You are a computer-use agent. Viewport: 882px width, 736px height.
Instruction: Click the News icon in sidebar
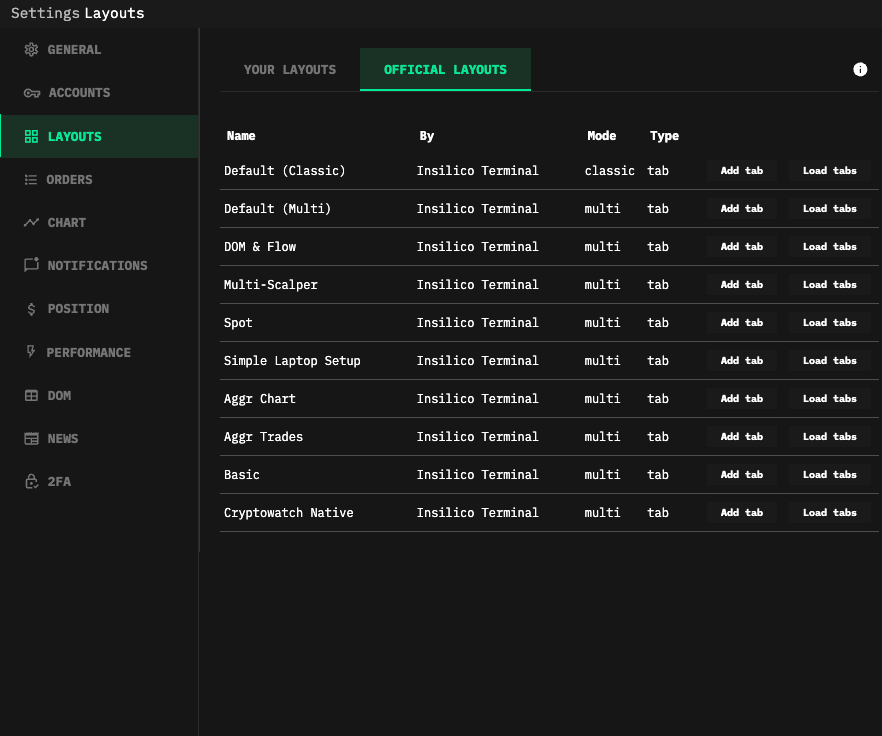tap(32, 438)
